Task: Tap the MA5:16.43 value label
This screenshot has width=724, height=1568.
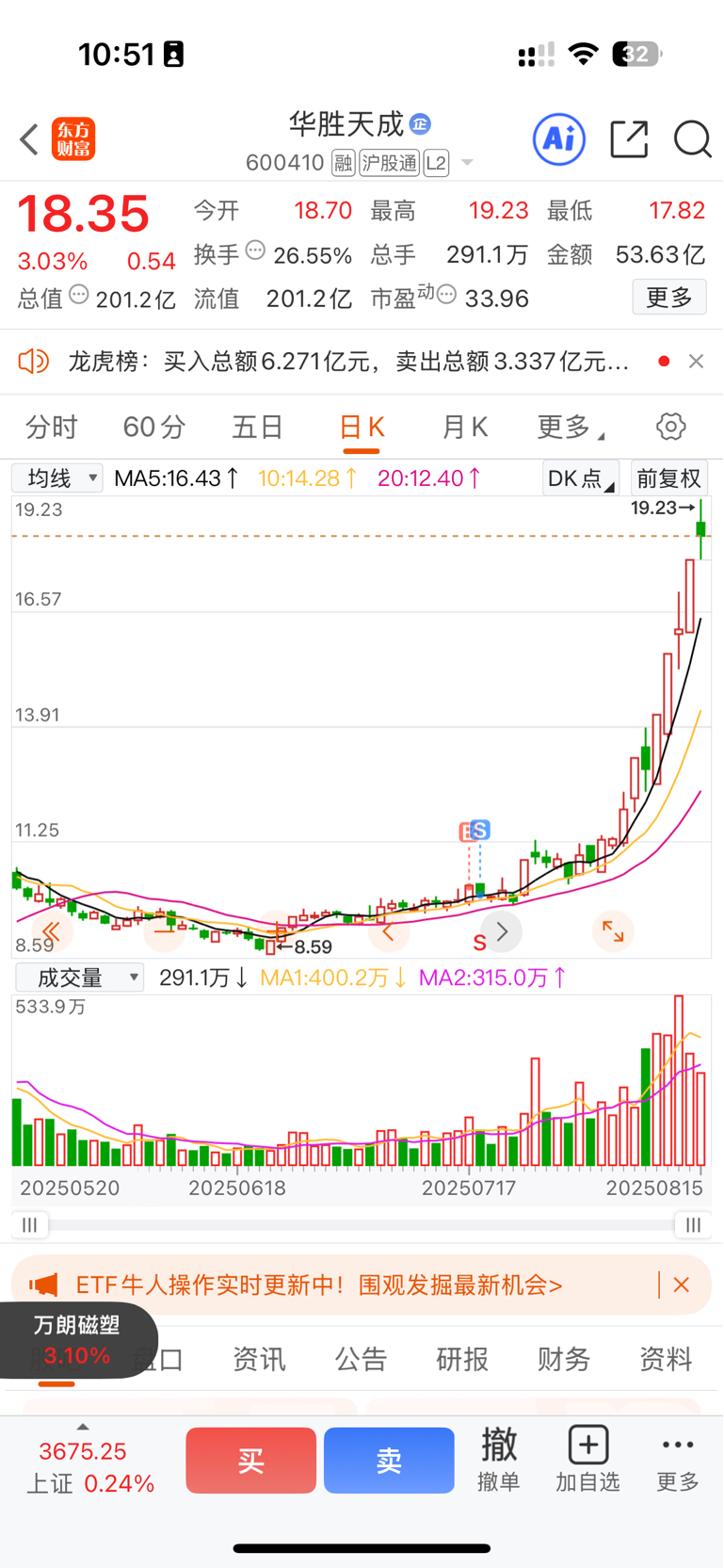Action: click(x=176, y=478)
